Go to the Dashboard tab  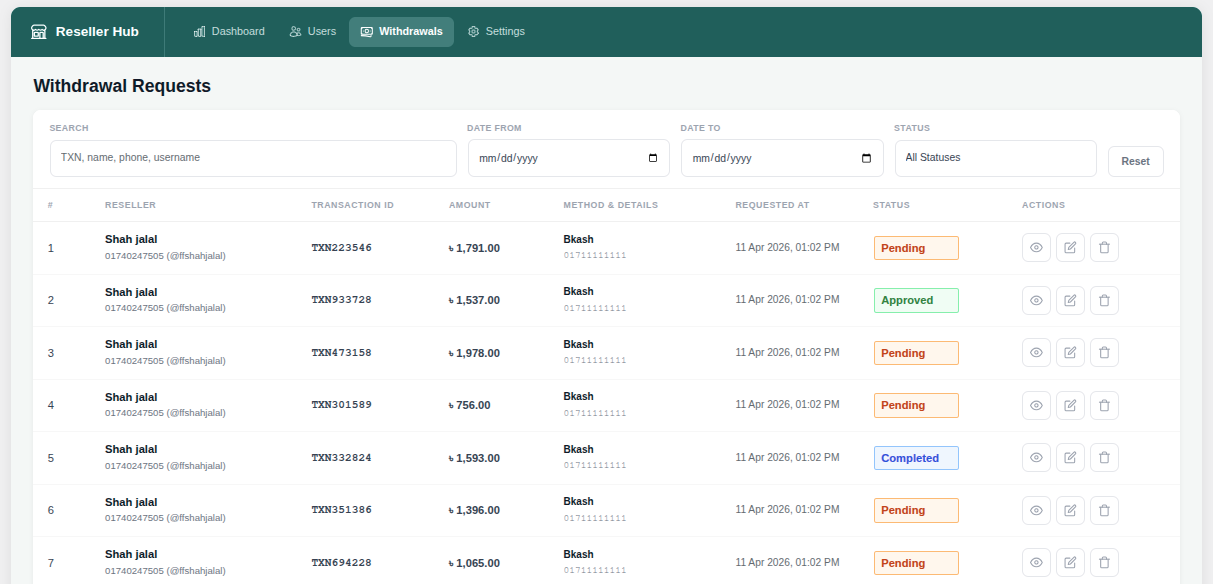tap(229, 32)
